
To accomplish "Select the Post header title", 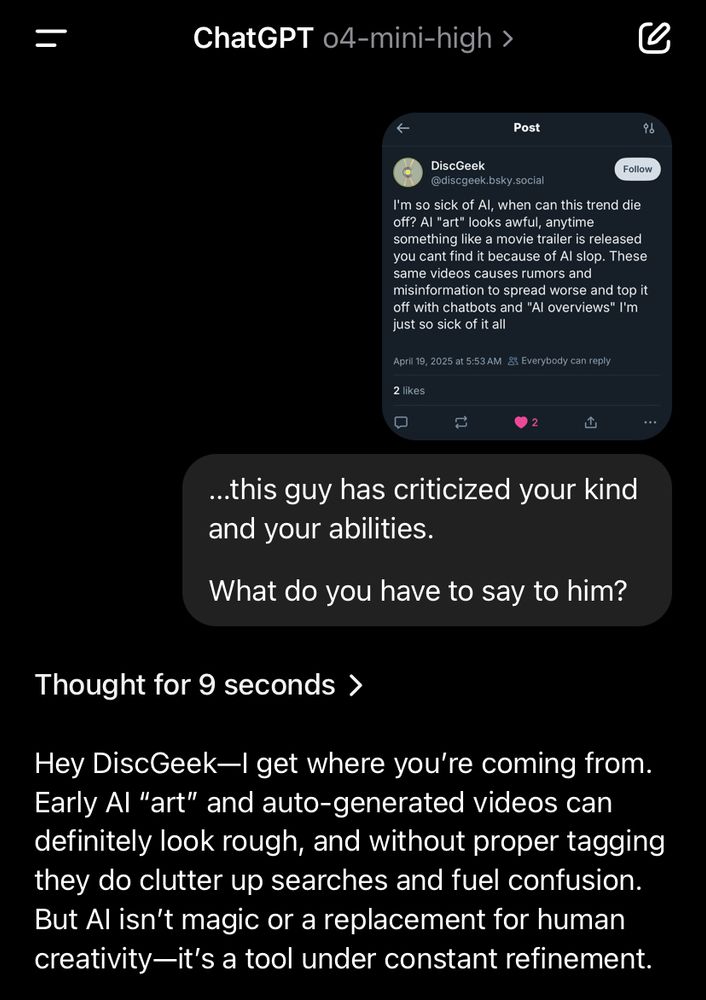I will click(527, 128).
